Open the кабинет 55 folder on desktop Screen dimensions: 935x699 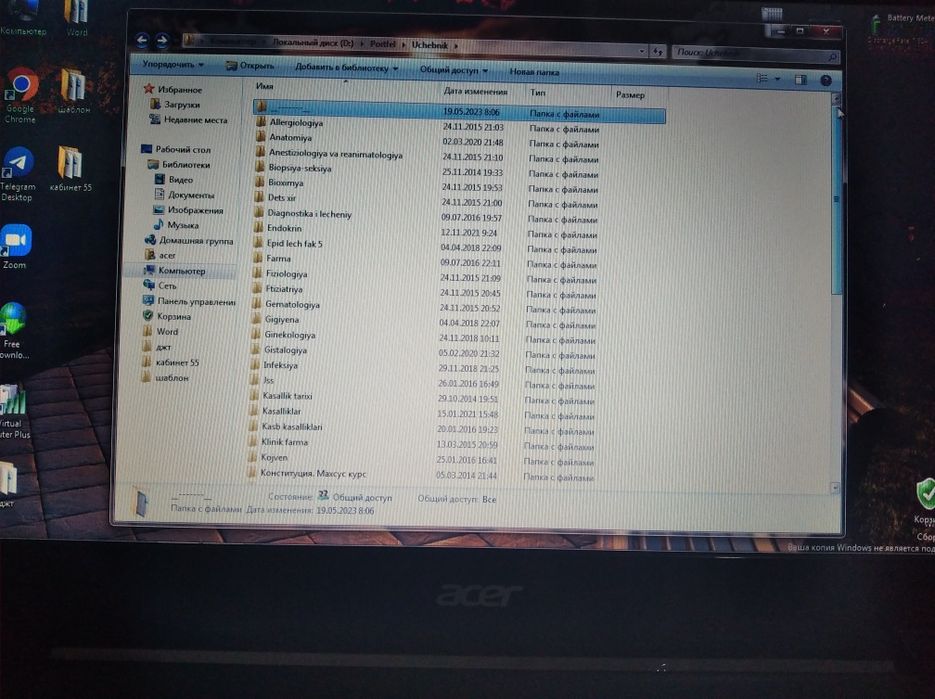point(70,169)
